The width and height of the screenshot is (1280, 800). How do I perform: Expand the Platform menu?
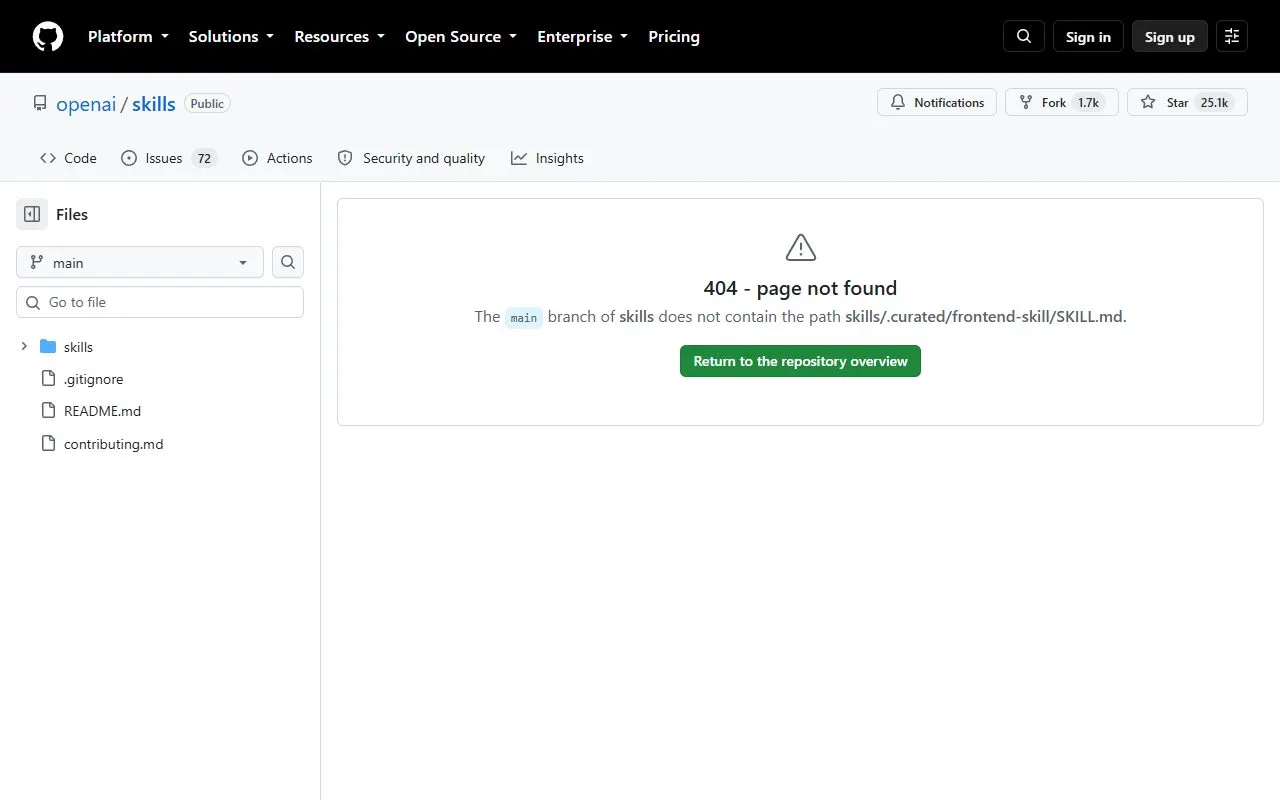pos(128,36)
